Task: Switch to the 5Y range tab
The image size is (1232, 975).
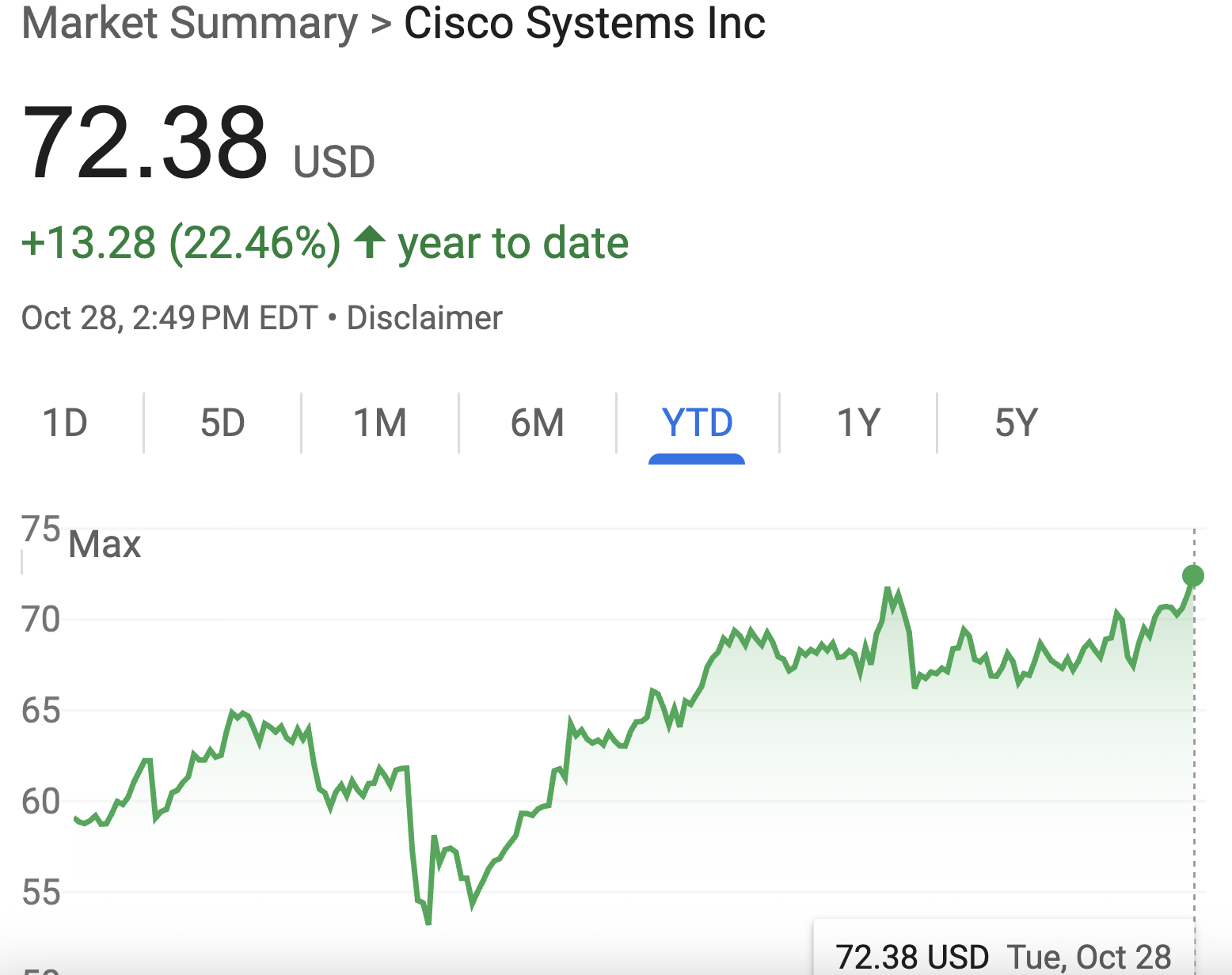Action: [1016, 423]
